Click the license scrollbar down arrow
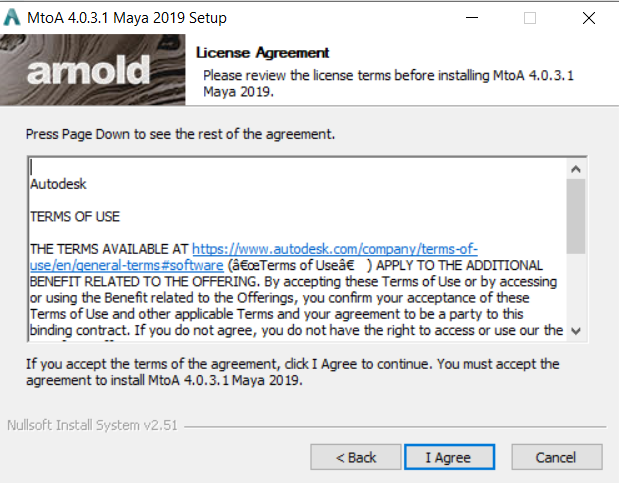Image resolution: width=619 pixels, height=483 pixels. pyautogui.click(x=575, y=330)
